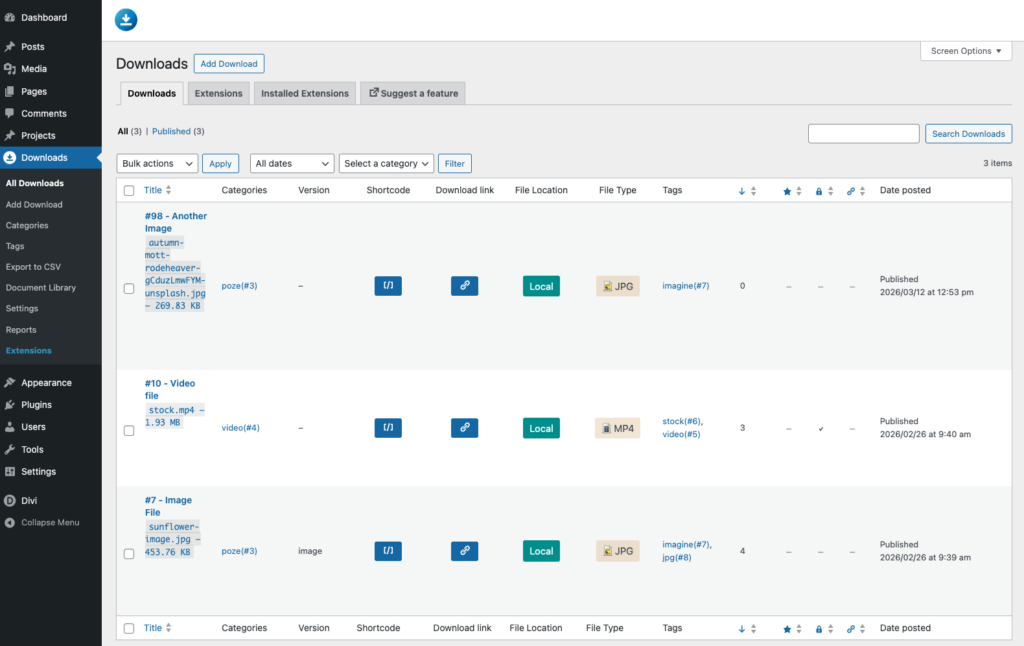Sort by featured star column icon
1024x646 pixels.
(x=787, y=191)
